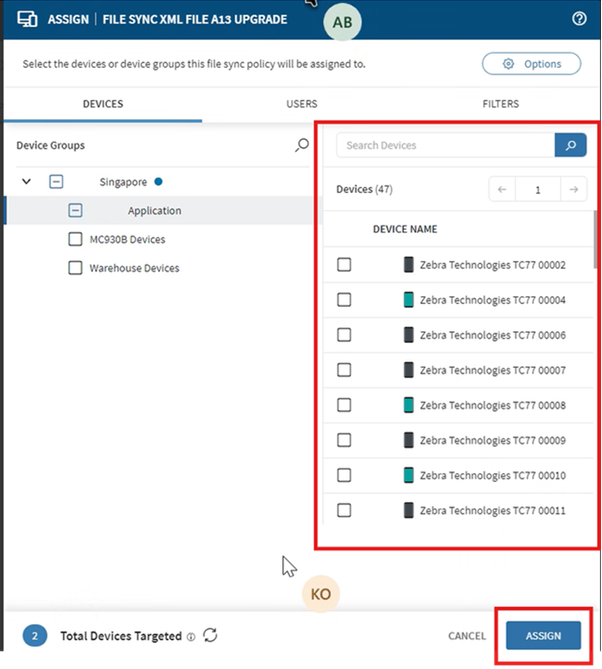Click the info icon beside Total Devices Targeted
The image size is (602, 669).
[191, 637]
